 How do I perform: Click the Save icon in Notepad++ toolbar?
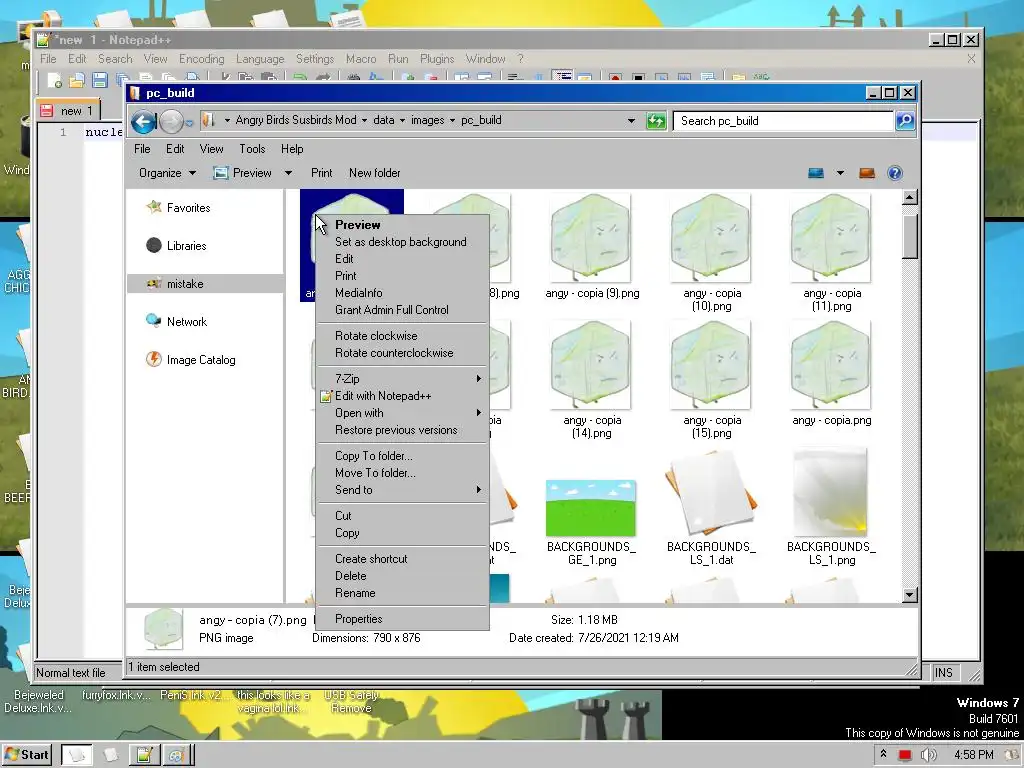coord(99,80)
